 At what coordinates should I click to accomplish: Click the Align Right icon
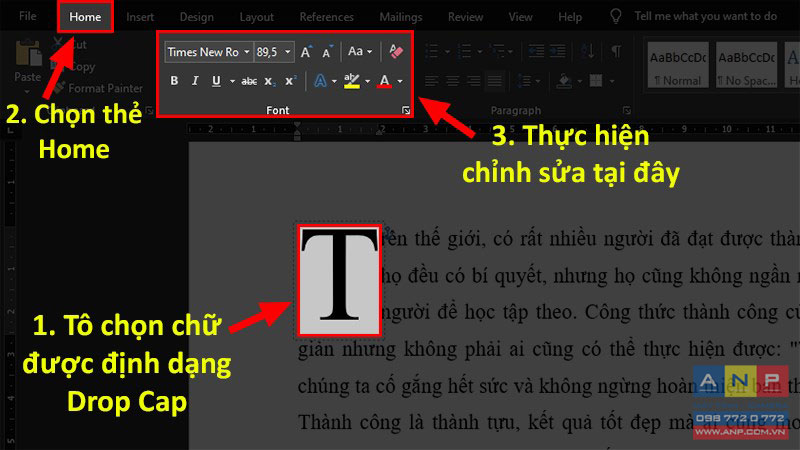[473, 81]
